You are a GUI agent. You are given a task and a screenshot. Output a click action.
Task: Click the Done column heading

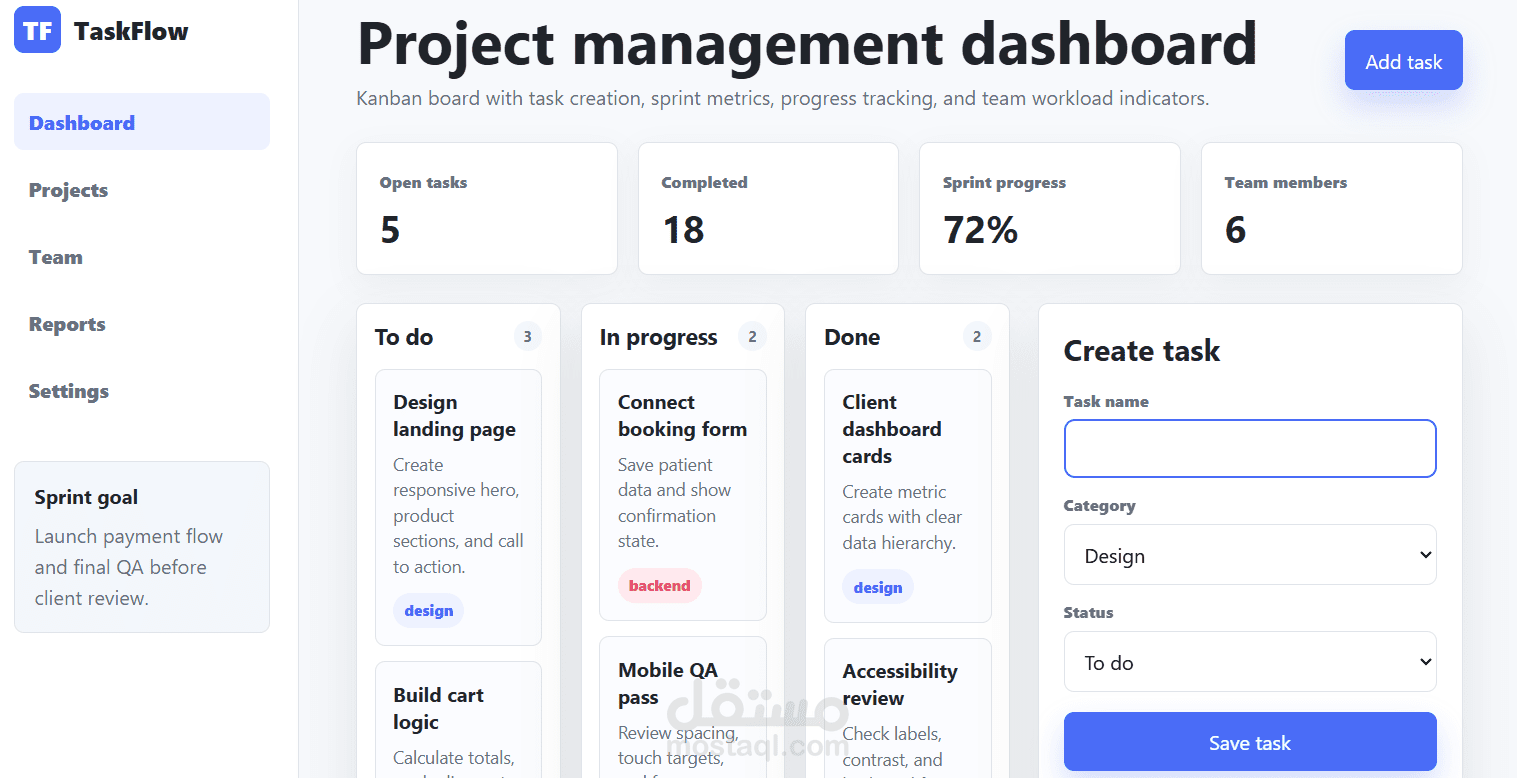[x=852, y=337]
